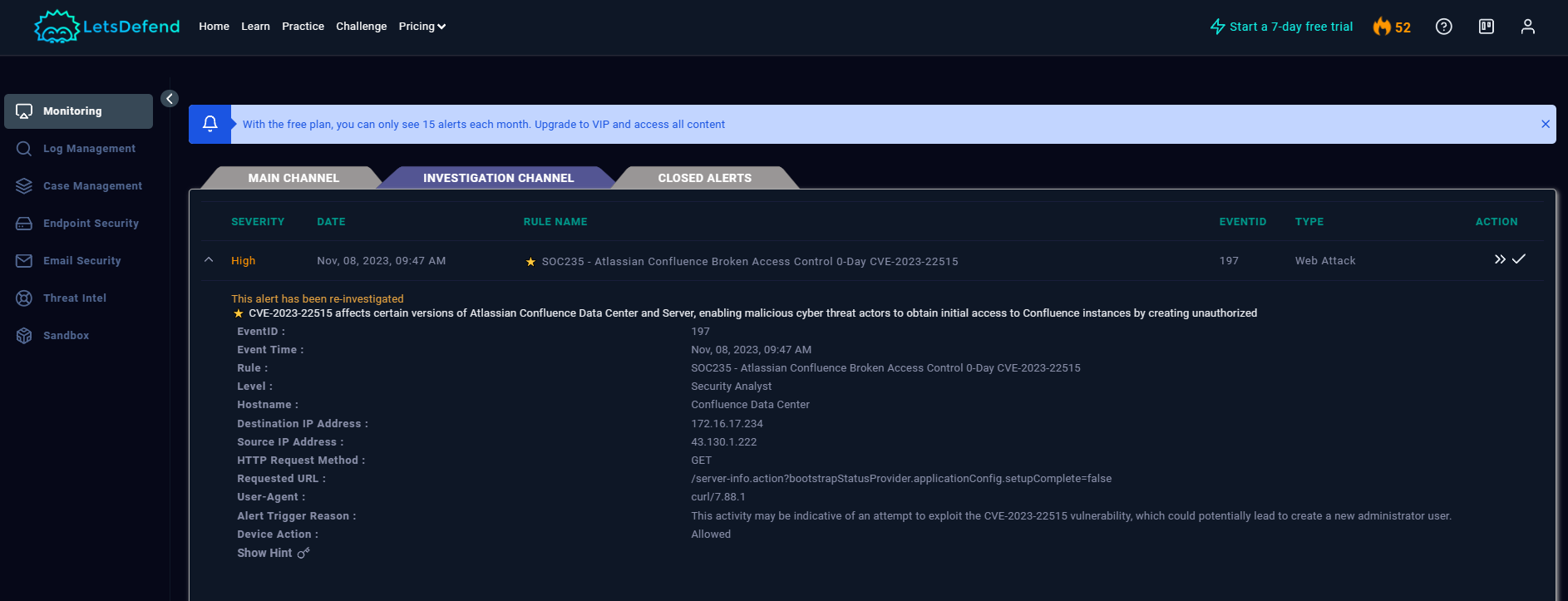Click the TYPE column header
1568x601 pixels.
click(x=1309, y=222)
